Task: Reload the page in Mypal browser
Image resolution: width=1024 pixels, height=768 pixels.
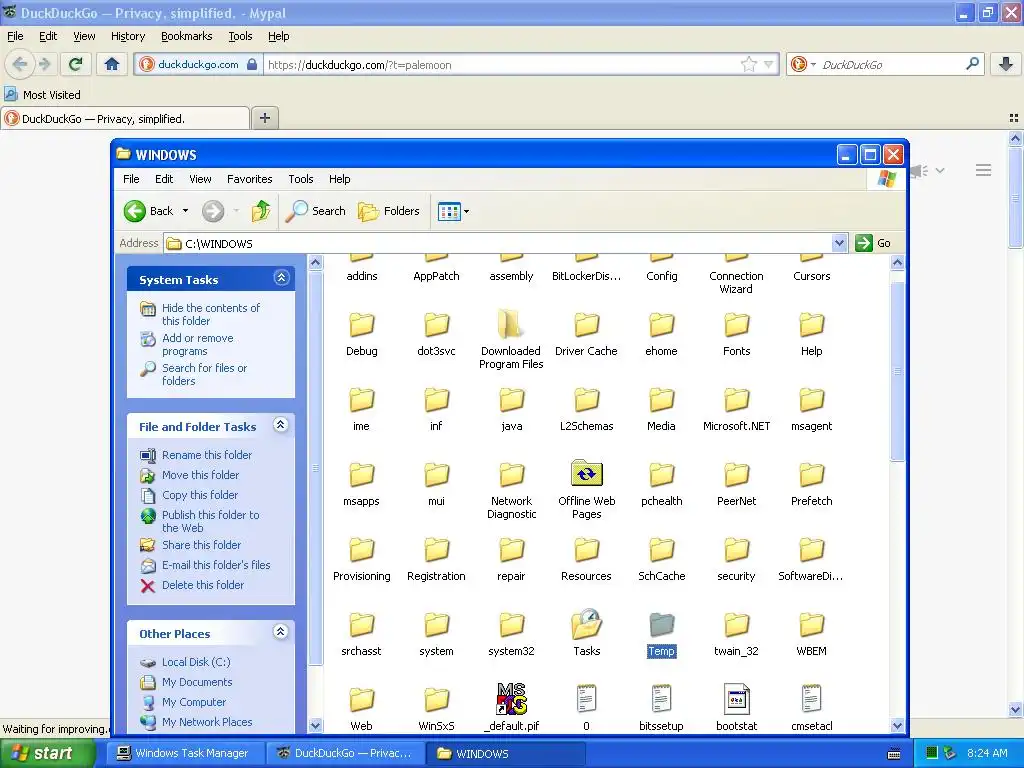Action: point(76,64)
